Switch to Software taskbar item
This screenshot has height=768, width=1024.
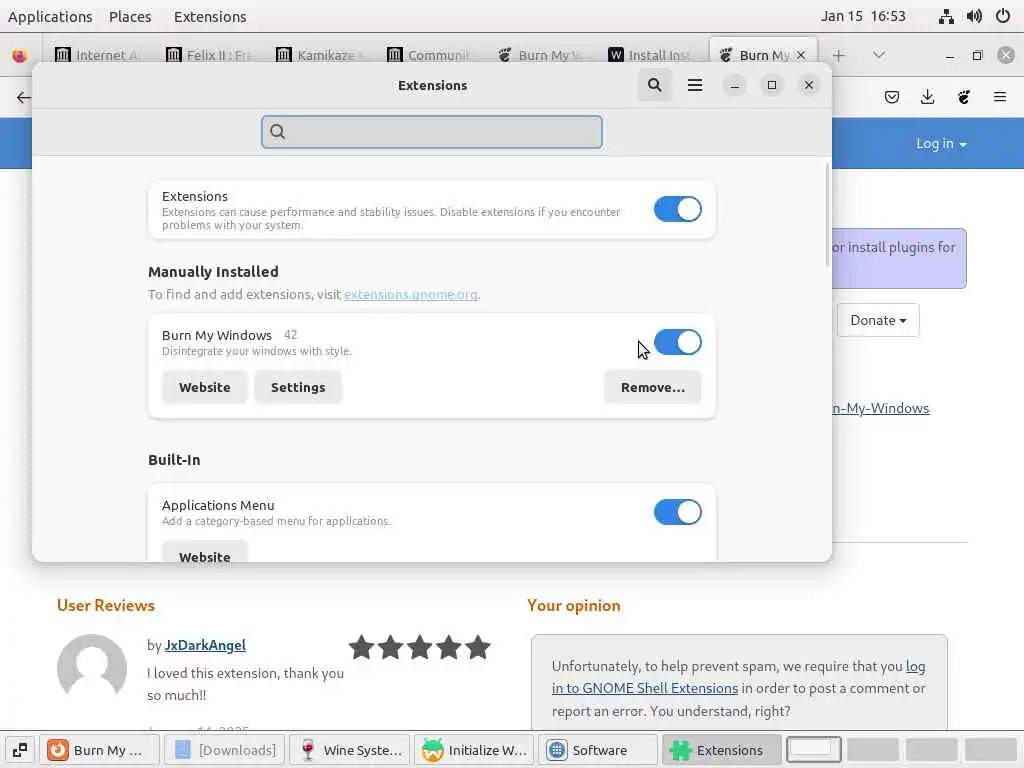tap(598, 750)
